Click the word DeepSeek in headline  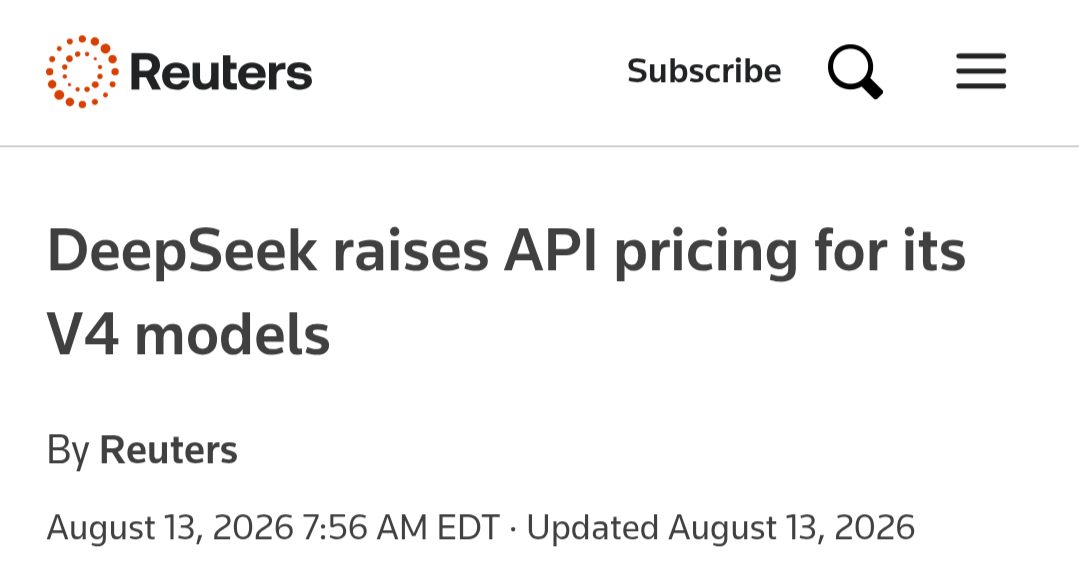click(x=182, y=252)
